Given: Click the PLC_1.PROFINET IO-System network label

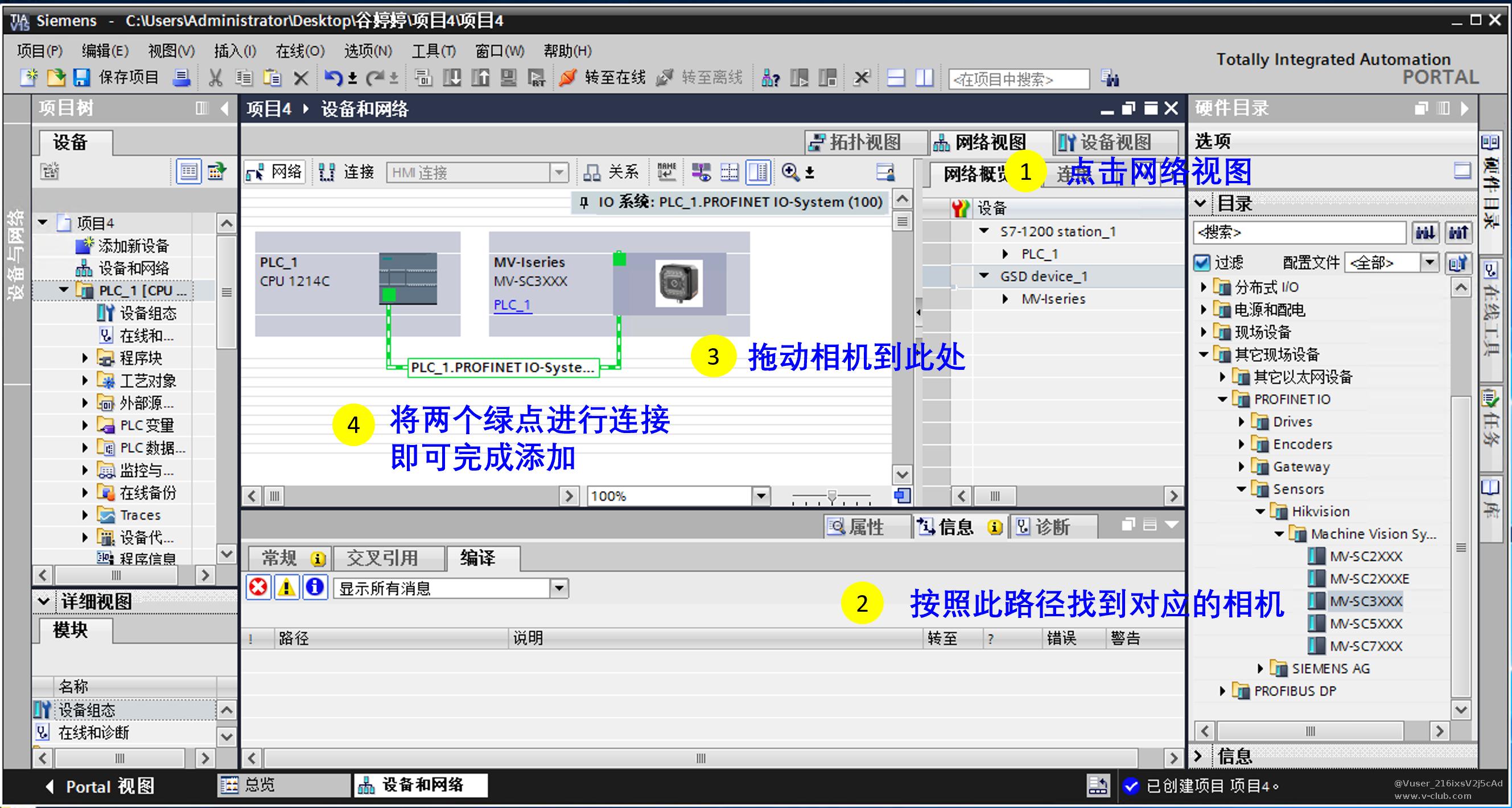Looking at the screenshot, I should point(503,368).
